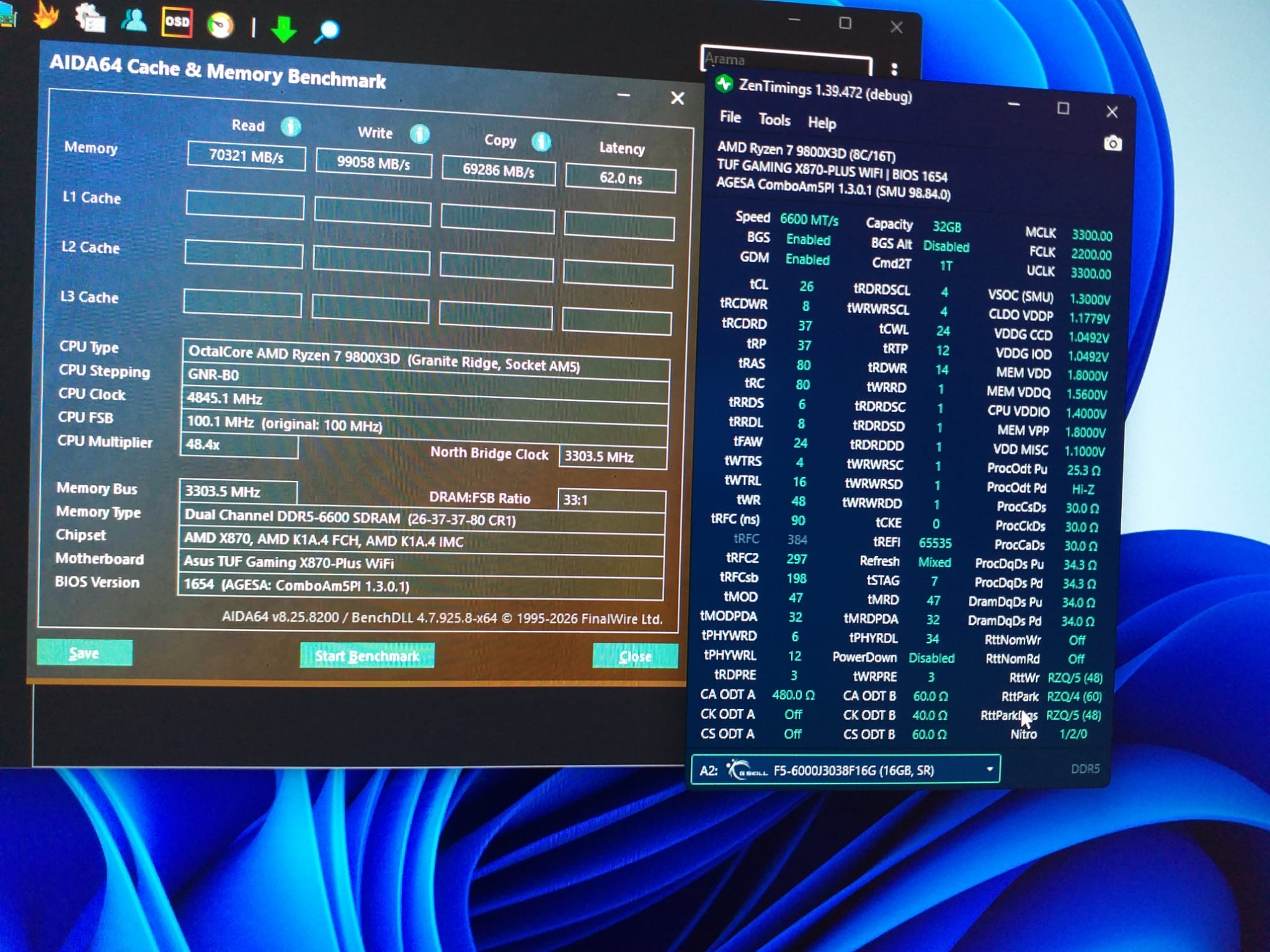The width and height of the screenshot is (1270, 952).
Task: Open the Help menu in ZenTimings
Action: click(822, 123)
